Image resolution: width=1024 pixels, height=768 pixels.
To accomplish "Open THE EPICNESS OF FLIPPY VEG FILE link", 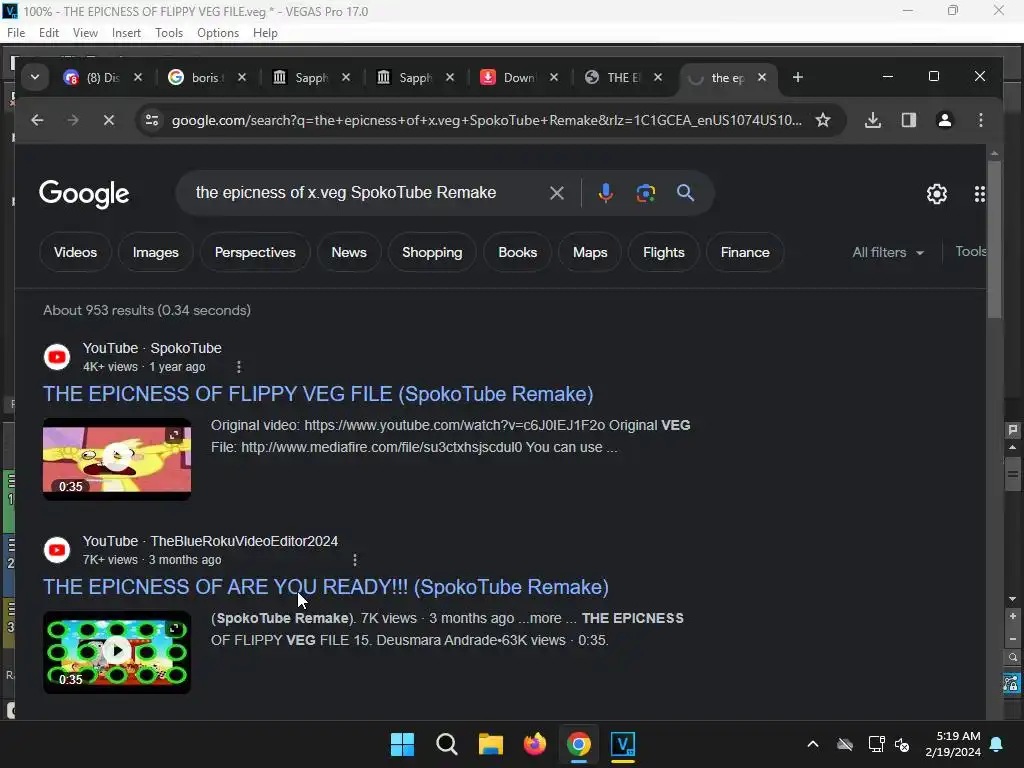I will [318, 394].
